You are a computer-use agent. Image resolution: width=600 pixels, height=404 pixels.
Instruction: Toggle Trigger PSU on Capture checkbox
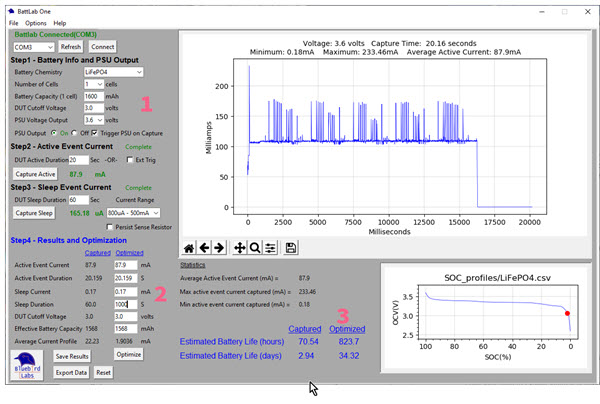(95, 133)
